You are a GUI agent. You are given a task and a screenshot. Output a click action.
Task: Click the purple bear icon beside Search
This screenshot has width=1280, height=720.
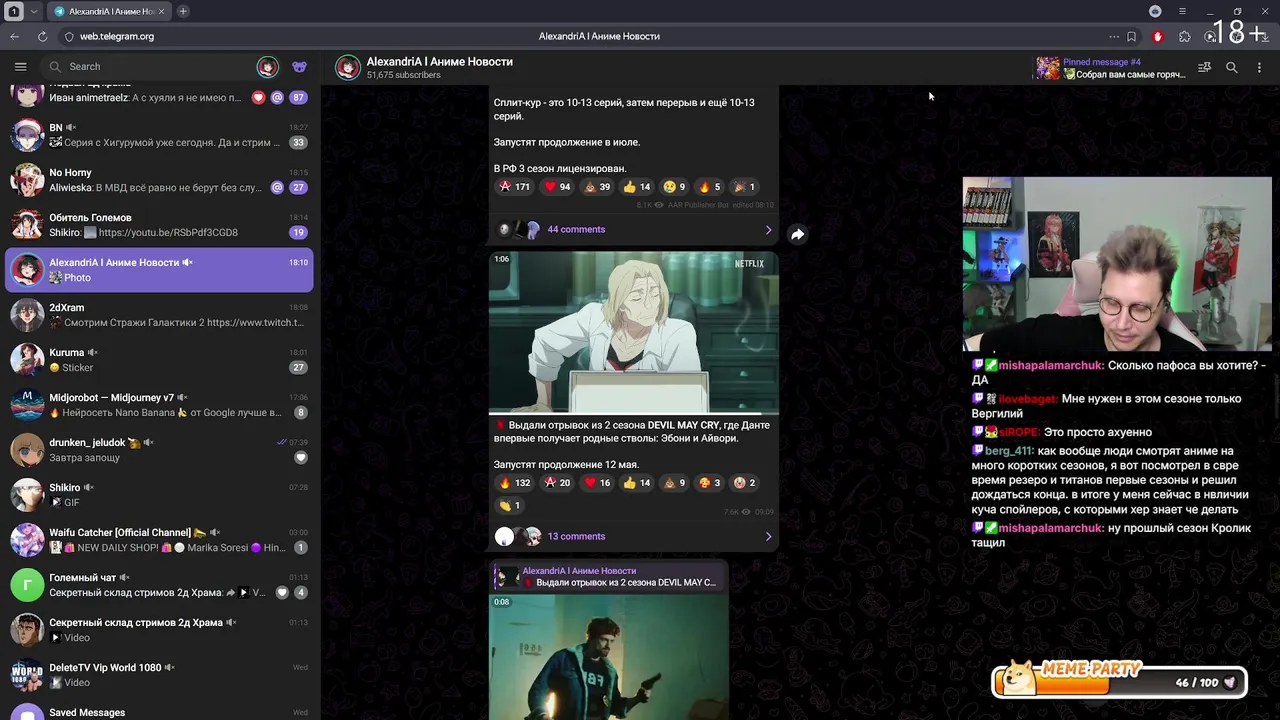299,67
